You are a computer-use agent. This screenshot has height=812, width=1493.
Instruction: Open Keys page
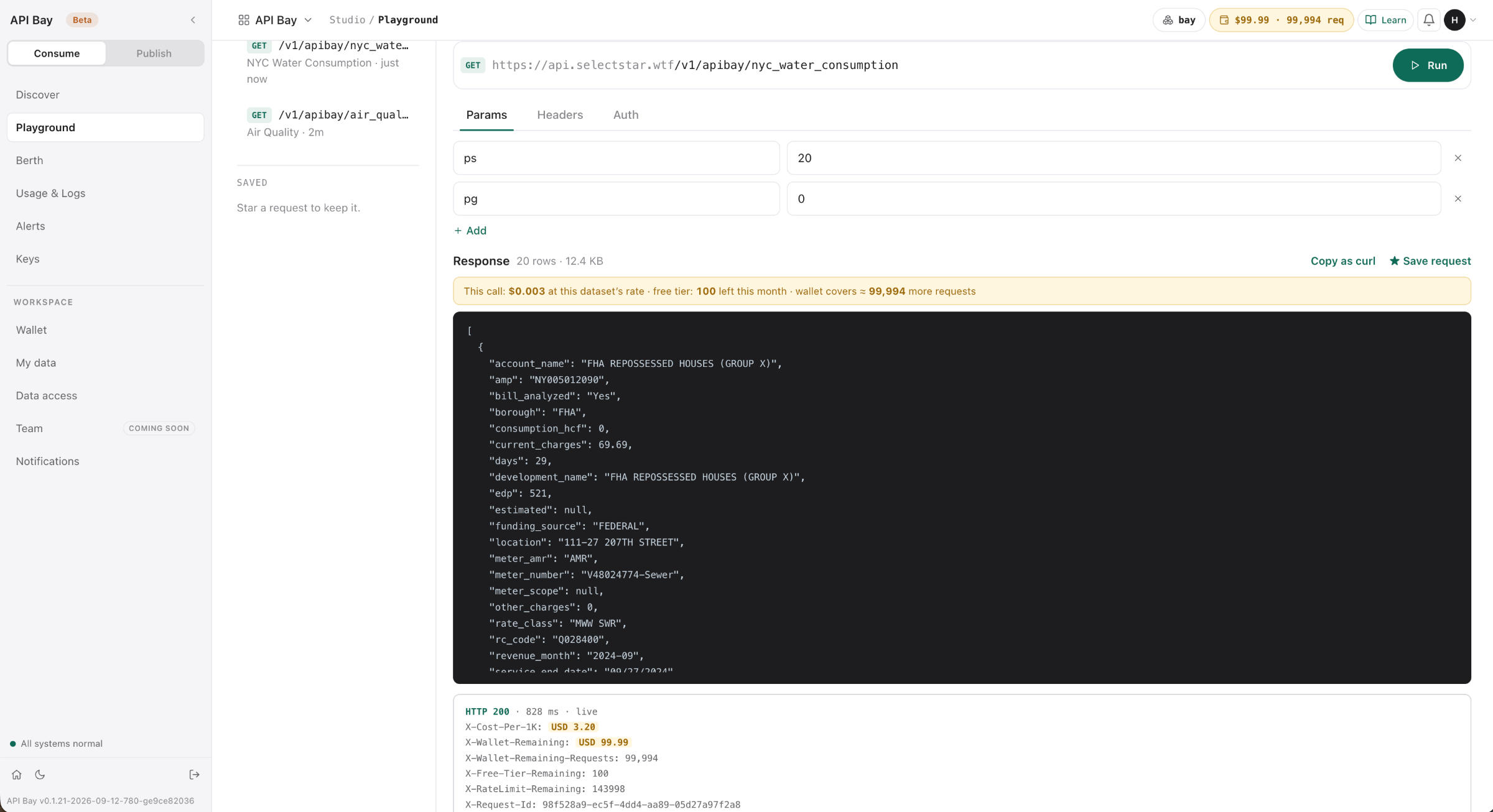[105, 259]
